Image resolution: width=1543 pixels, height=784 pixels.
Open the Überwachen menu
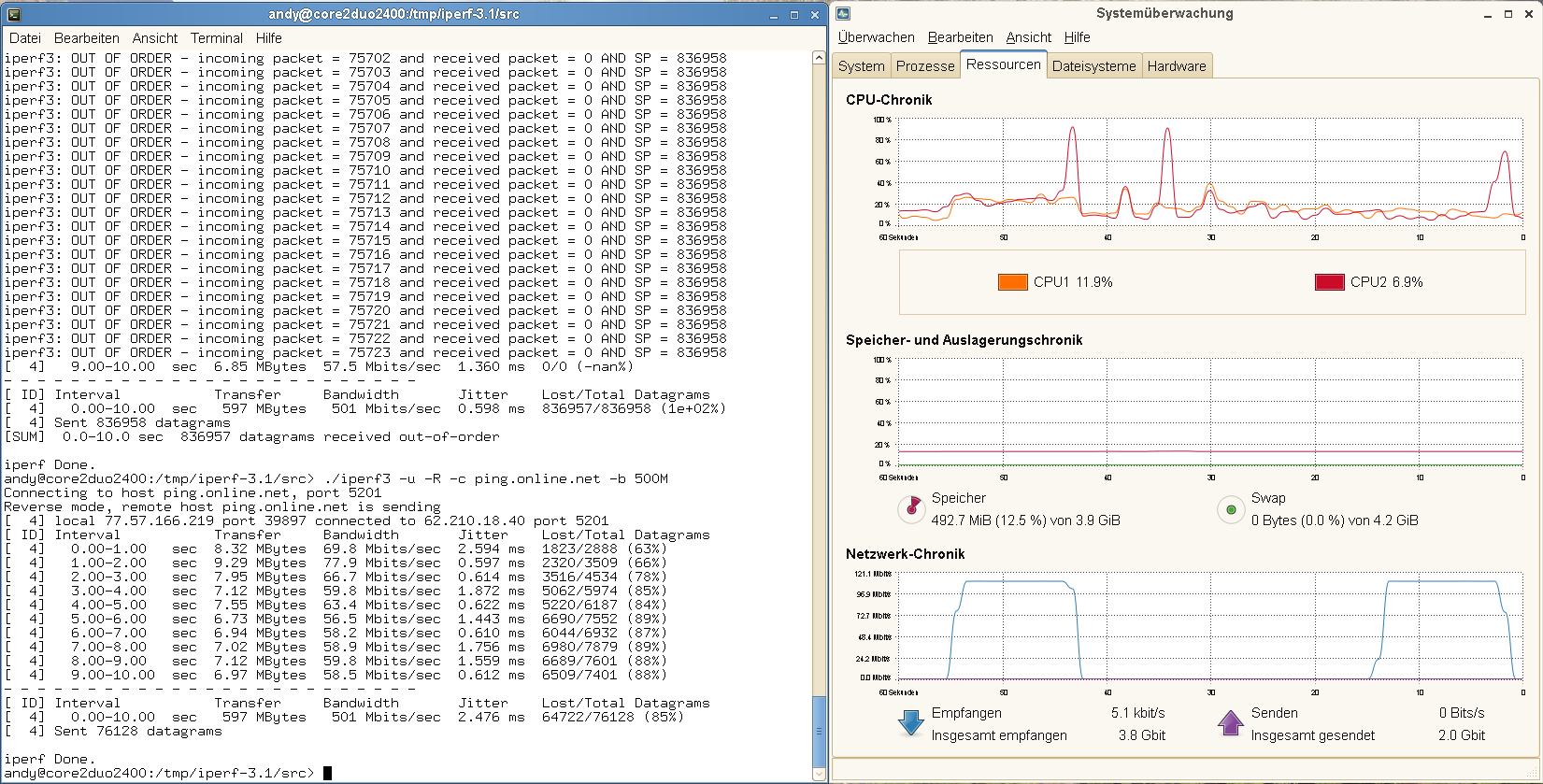click(877, 37)
